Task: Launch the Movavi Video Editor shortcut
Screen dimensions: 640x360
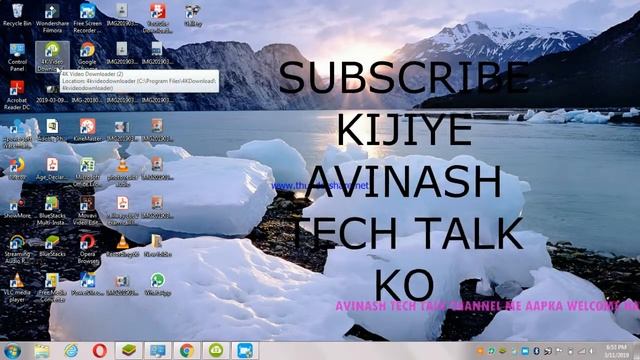Action: 87,211
